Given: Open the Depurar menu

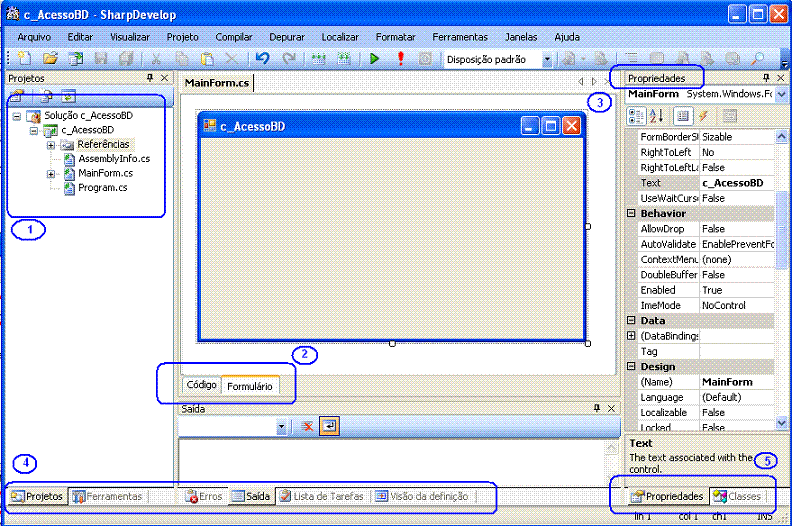Looking at the screenshot, I should click(286, 37).
